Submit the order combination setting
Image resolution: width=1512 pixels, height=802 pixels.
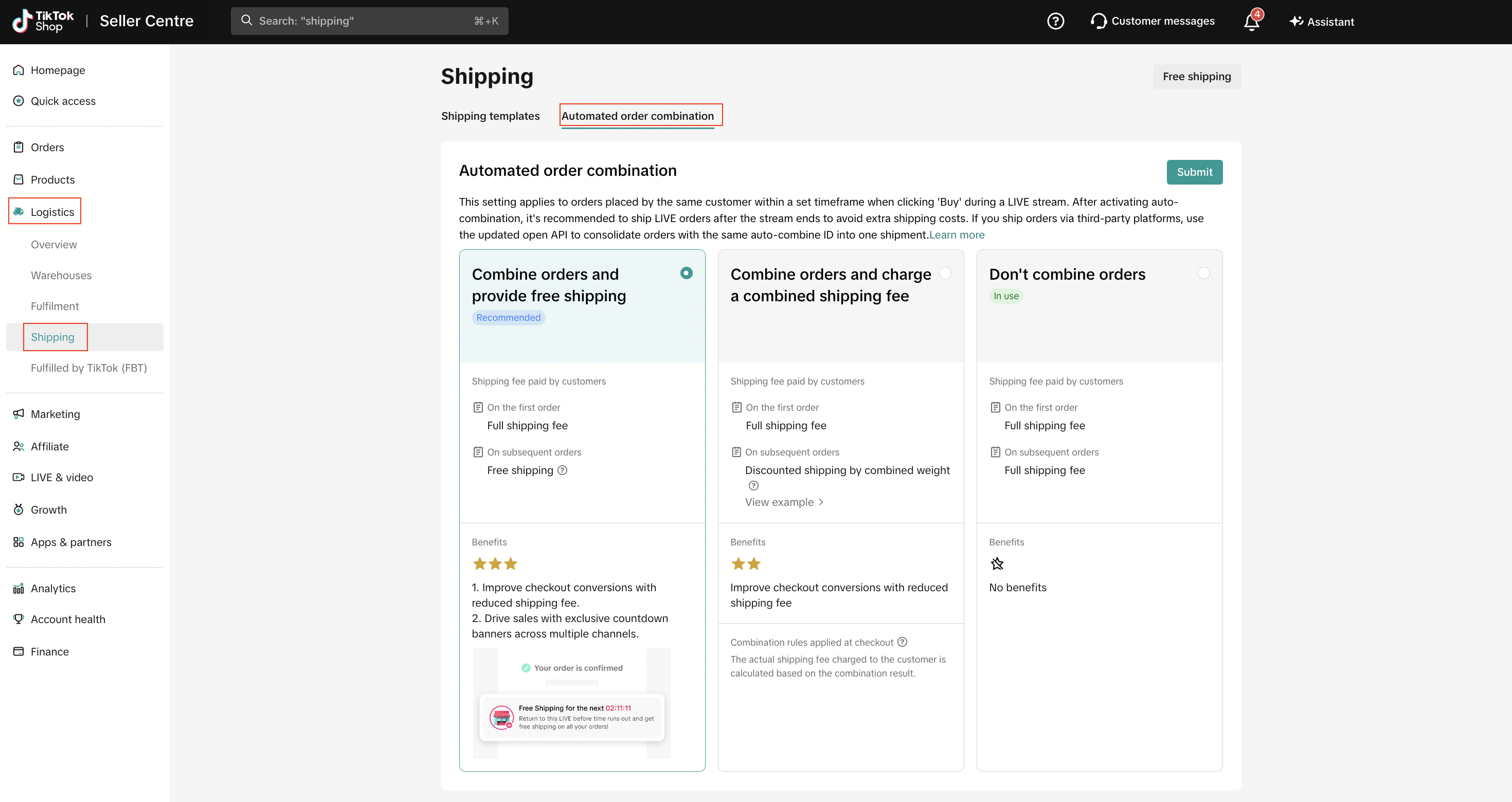click(x=1195, y=172)
